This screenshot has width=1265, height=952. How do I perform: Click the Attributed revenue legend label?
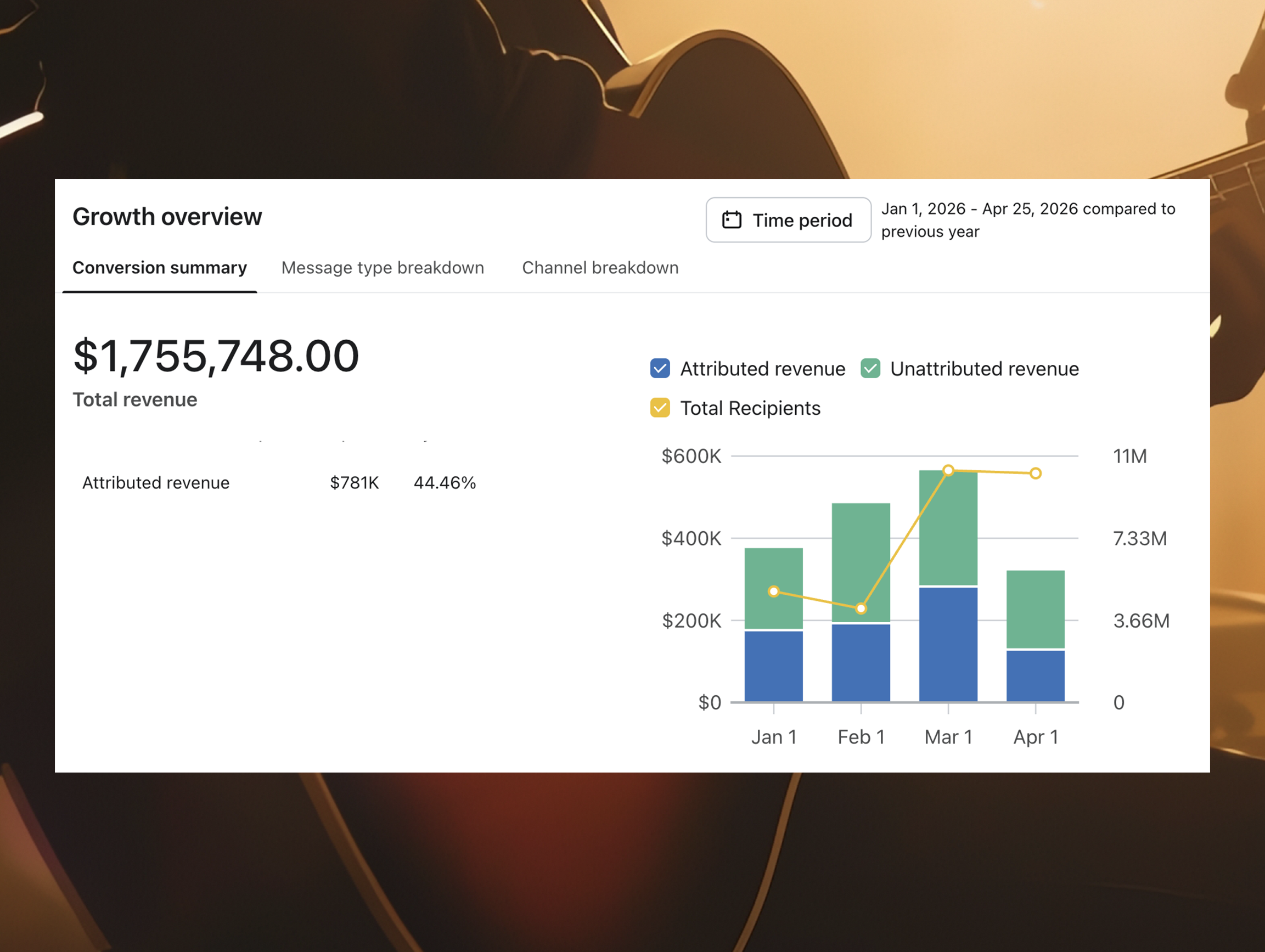[x=762, y=369]
